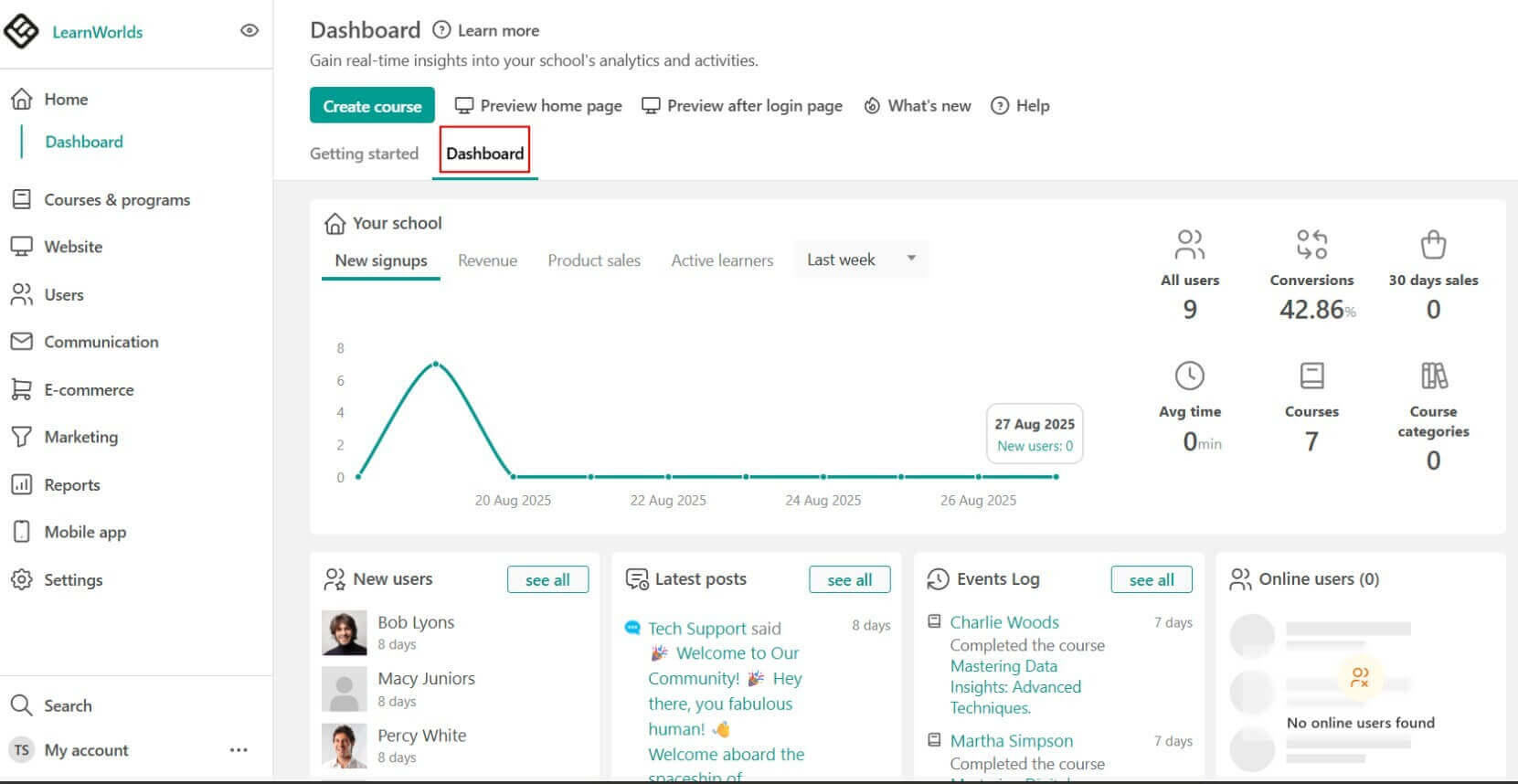This screenshot has height=784, width=1518.
Task: Open the E-commerce cart icon
Action: pos(21,389)
